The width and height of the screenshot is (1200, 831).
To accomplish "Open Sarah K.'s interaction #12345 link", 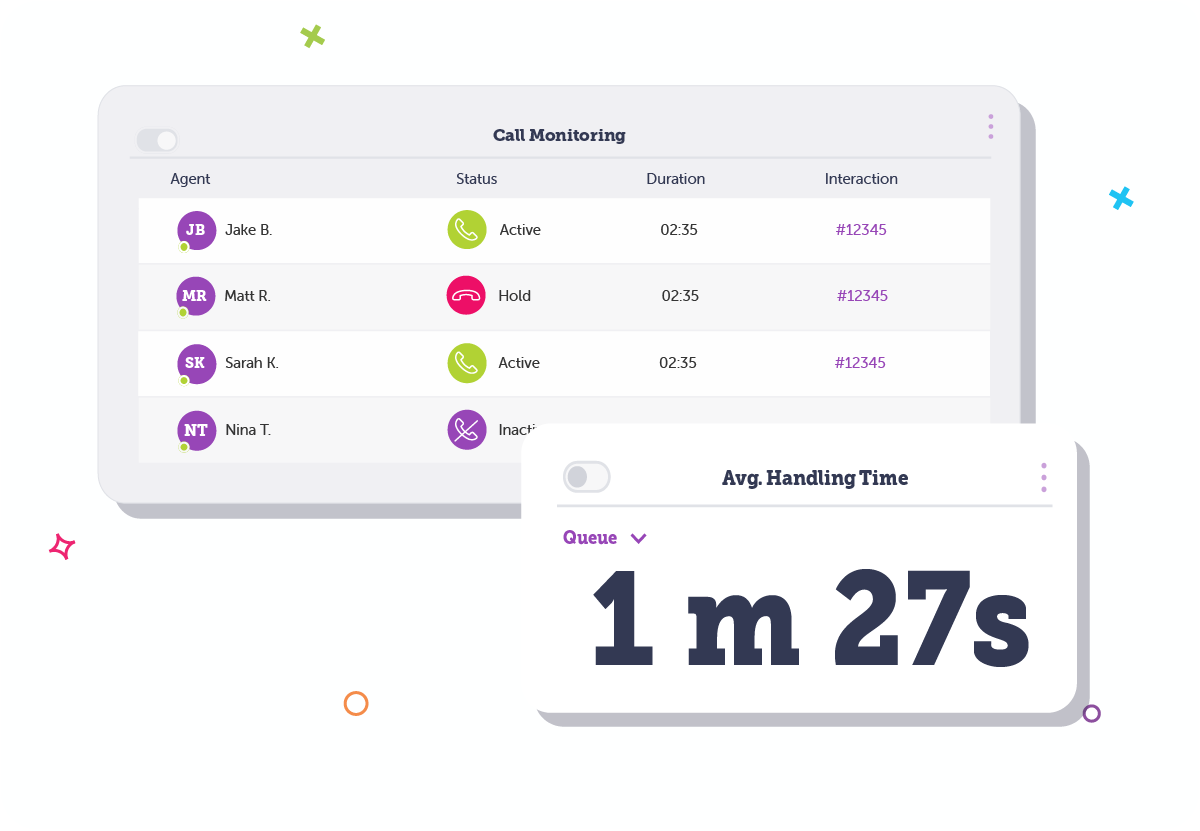I will (x=860, y=363).
